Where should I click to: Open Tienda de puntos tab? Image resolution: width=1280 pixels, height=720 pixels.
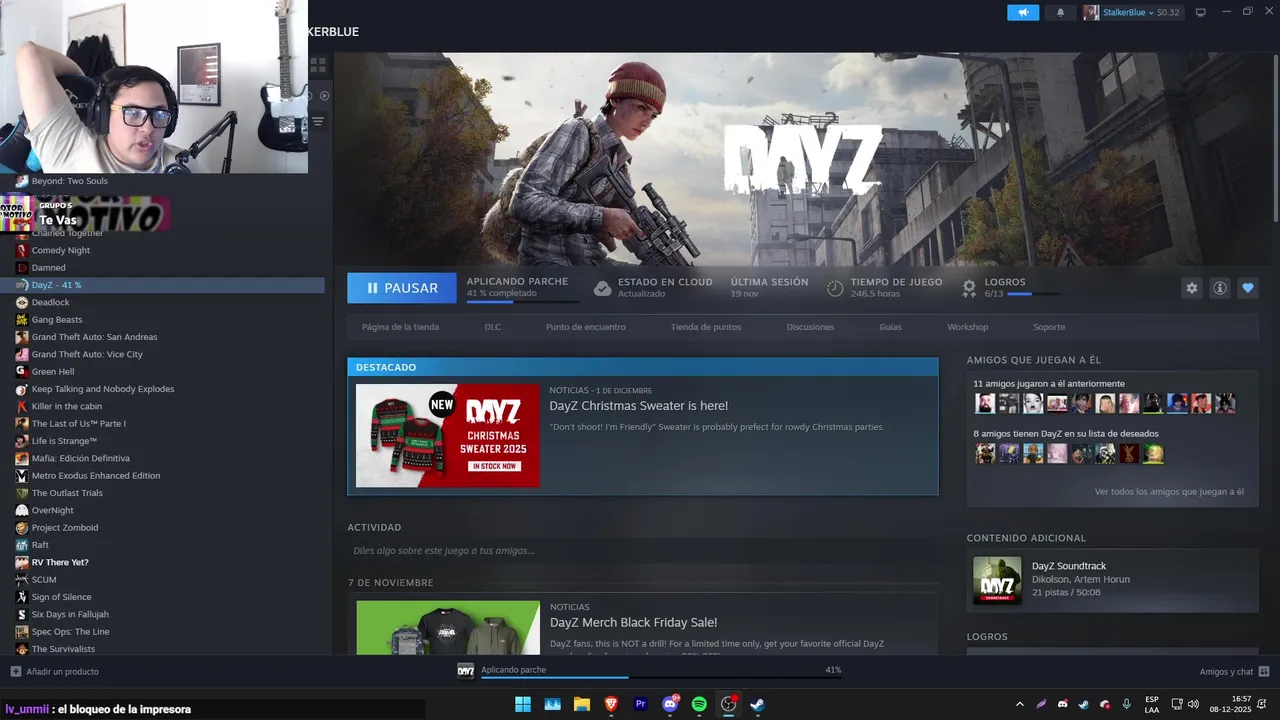(706, 327)
